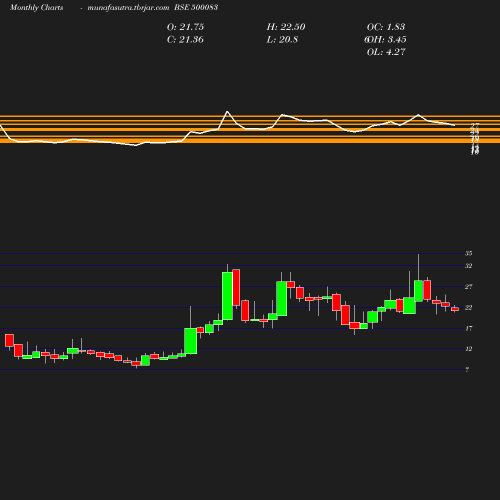Select the close value "C: 21.36"

[185, 40]
